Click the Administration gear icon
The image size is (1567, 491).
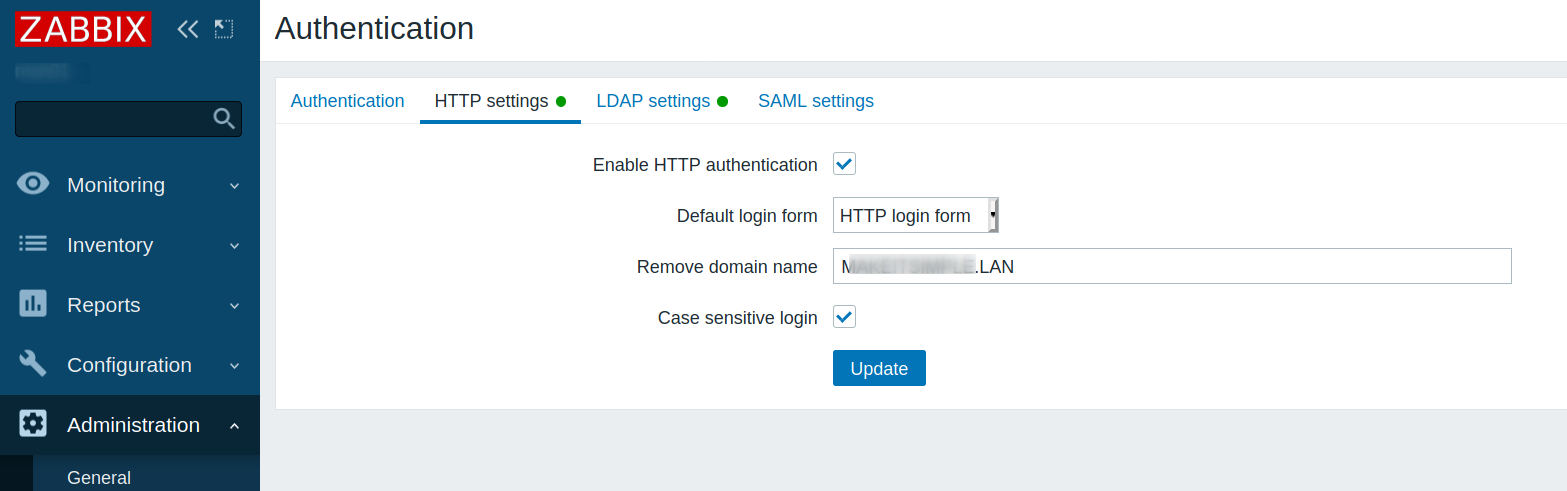[33, 424]
